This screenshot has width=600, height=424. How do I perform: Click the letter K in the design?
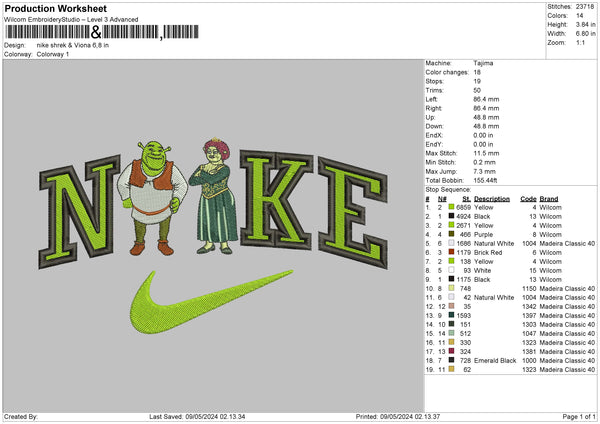[276, 199]
